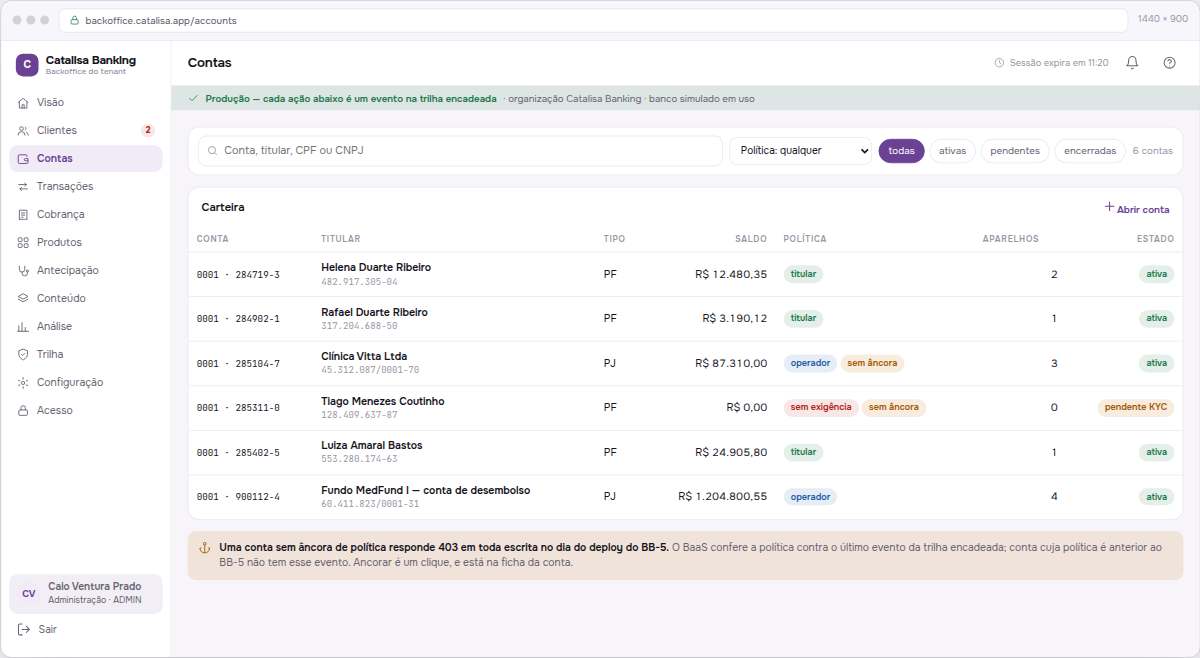The width and height of the screenshot is (1200, 658).
Task: Click the Antecipação icon in sidebar
Action: (x=23, y=271)
